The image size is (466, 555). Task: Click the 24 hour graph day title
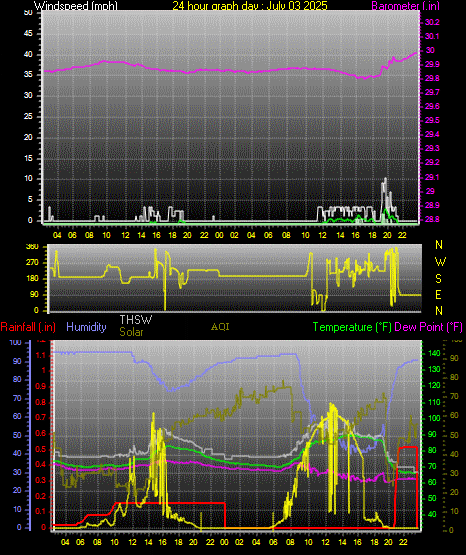pos(250,5)
